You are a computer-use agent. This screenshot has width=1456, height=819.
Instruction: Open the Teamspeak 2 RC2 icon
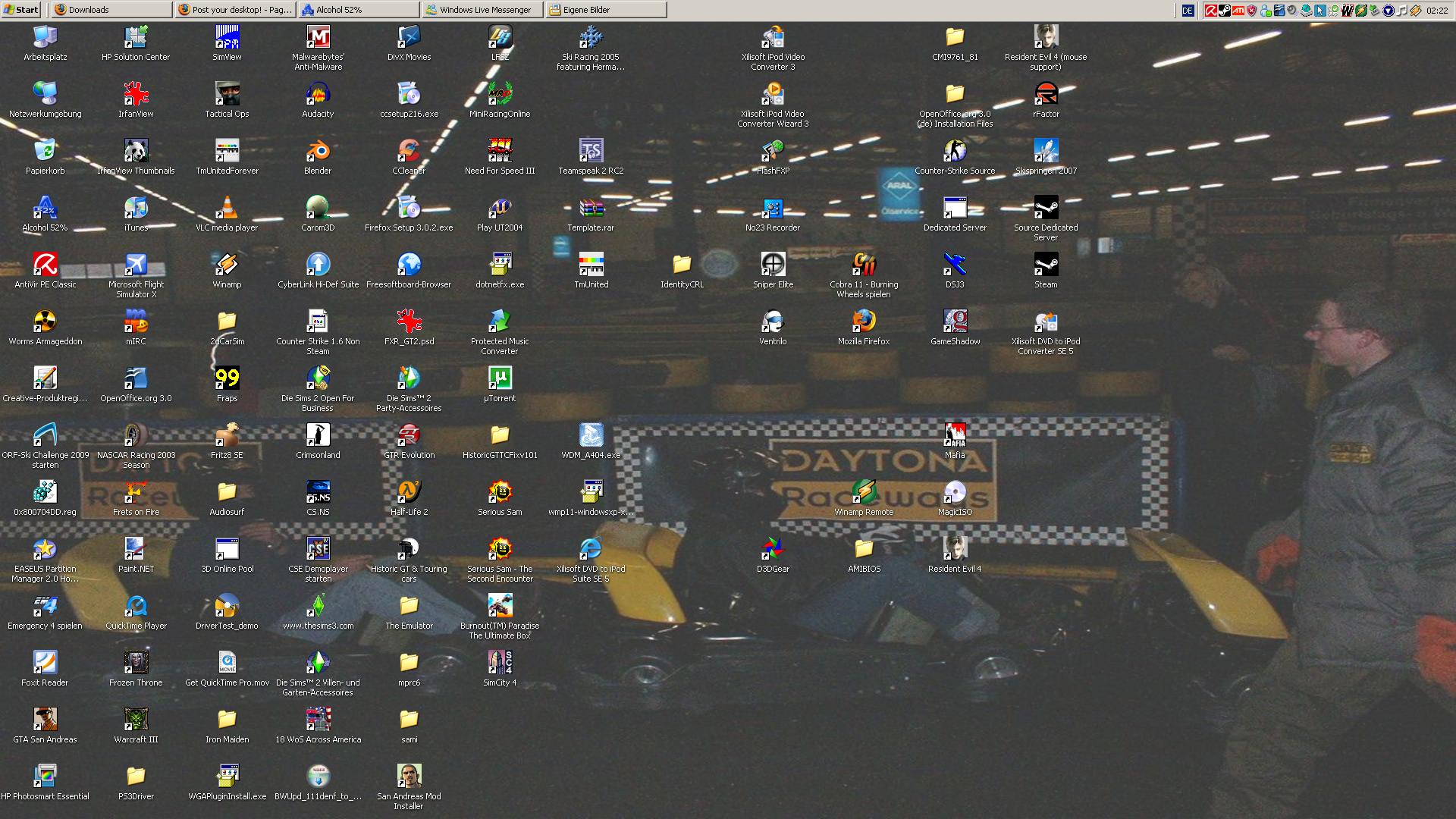click(591, 151)
